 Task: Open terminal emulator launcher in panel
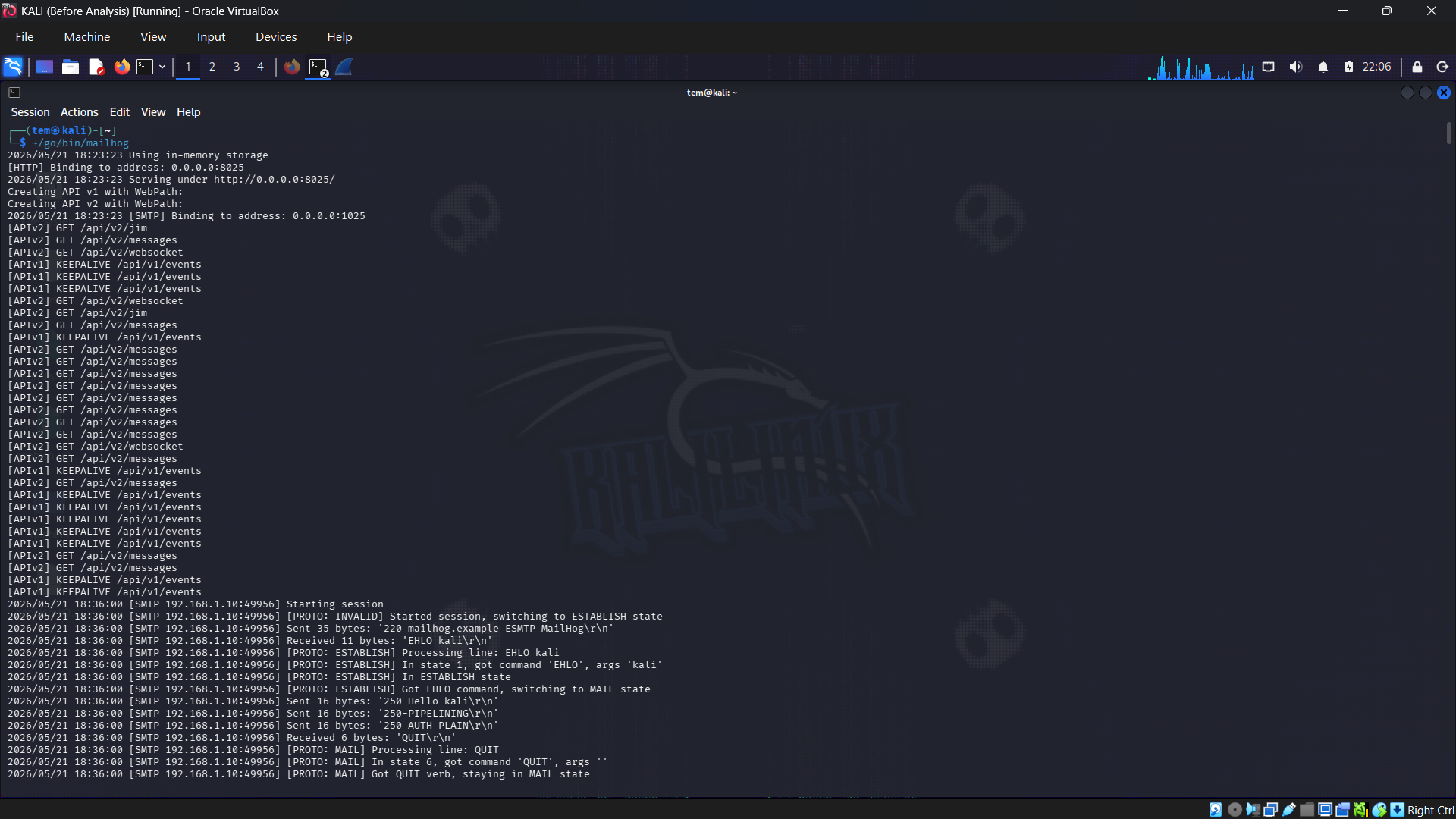[x=145, y=67]
